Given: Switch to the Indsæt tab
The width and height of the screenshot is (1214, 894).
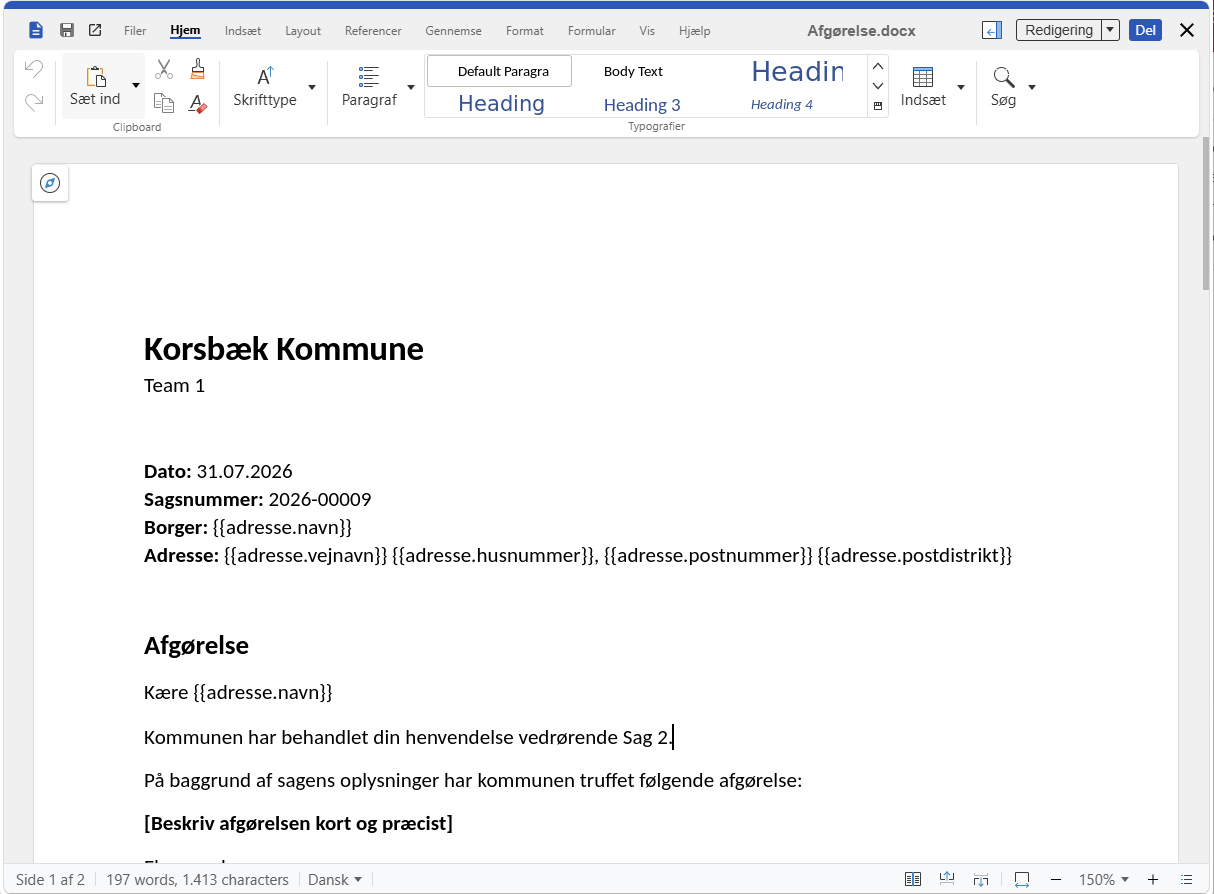Looking at the screenshot, I should coord(243,31).
